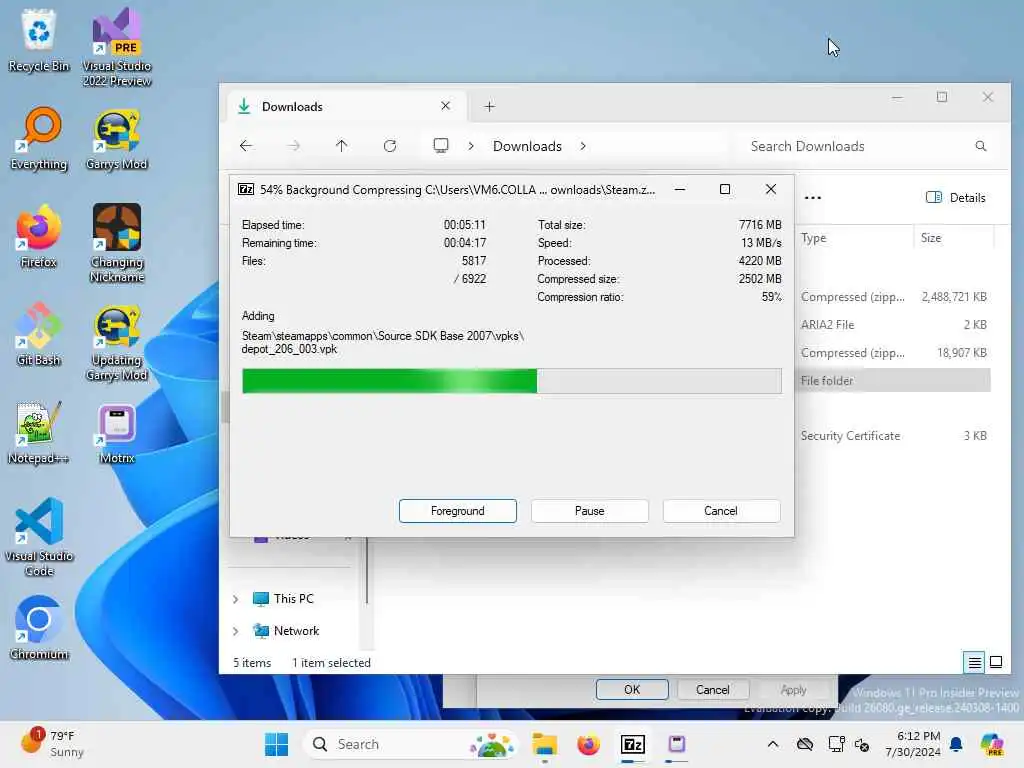Cancel the 7-Zip compression

coord(721,511)
